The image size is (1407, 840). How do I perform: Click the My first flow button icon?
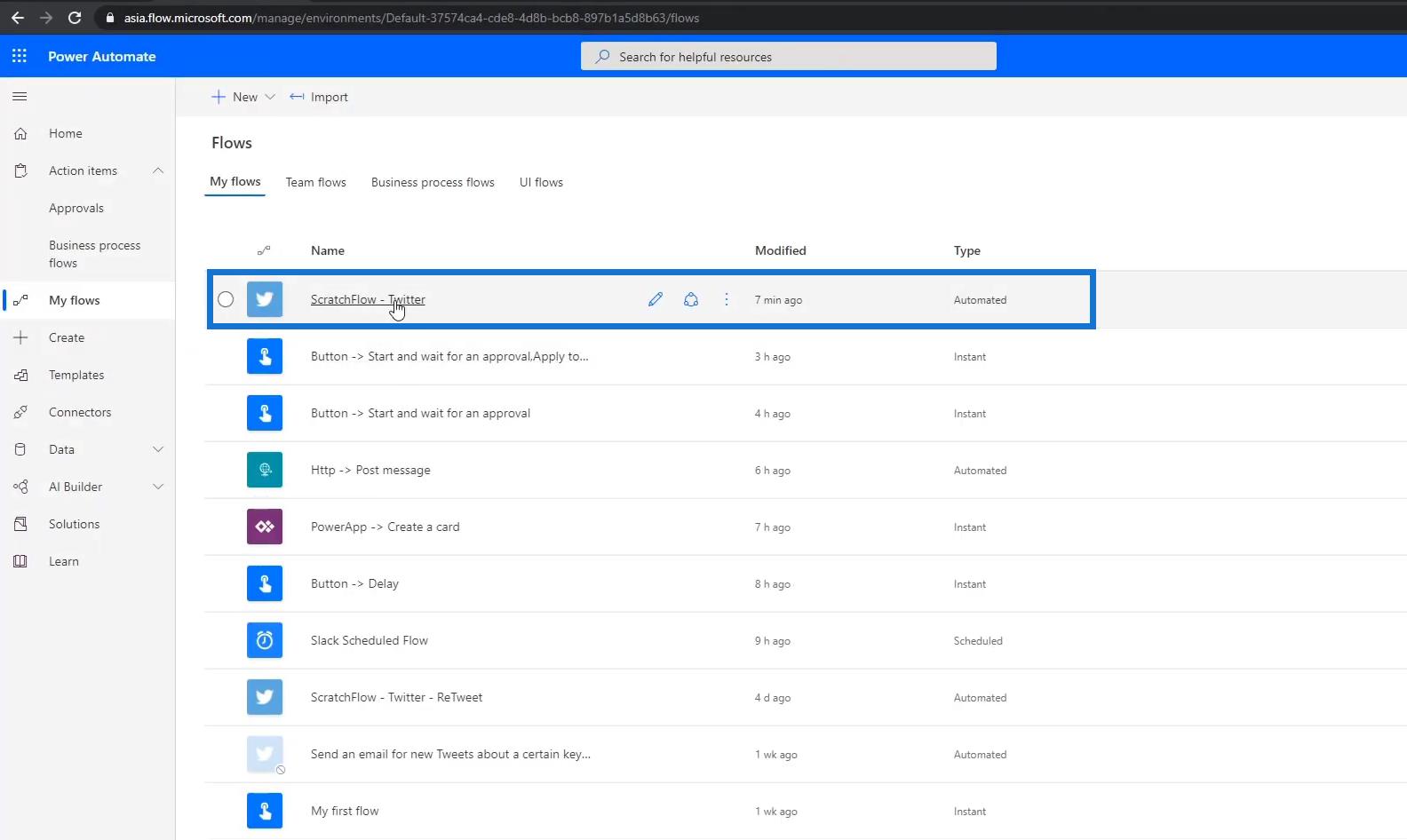(265, 811)
